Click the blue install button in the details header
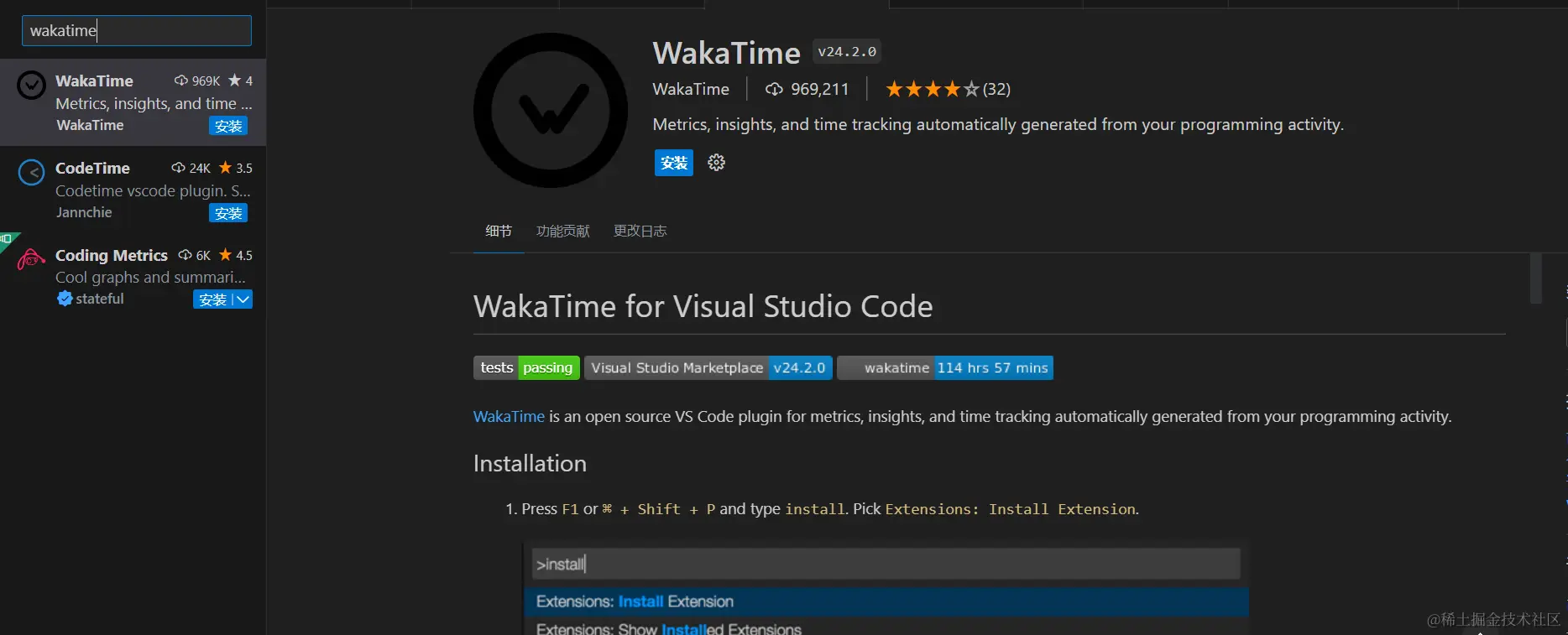Viewport: 1568px width, 635px height. [674, 163]
